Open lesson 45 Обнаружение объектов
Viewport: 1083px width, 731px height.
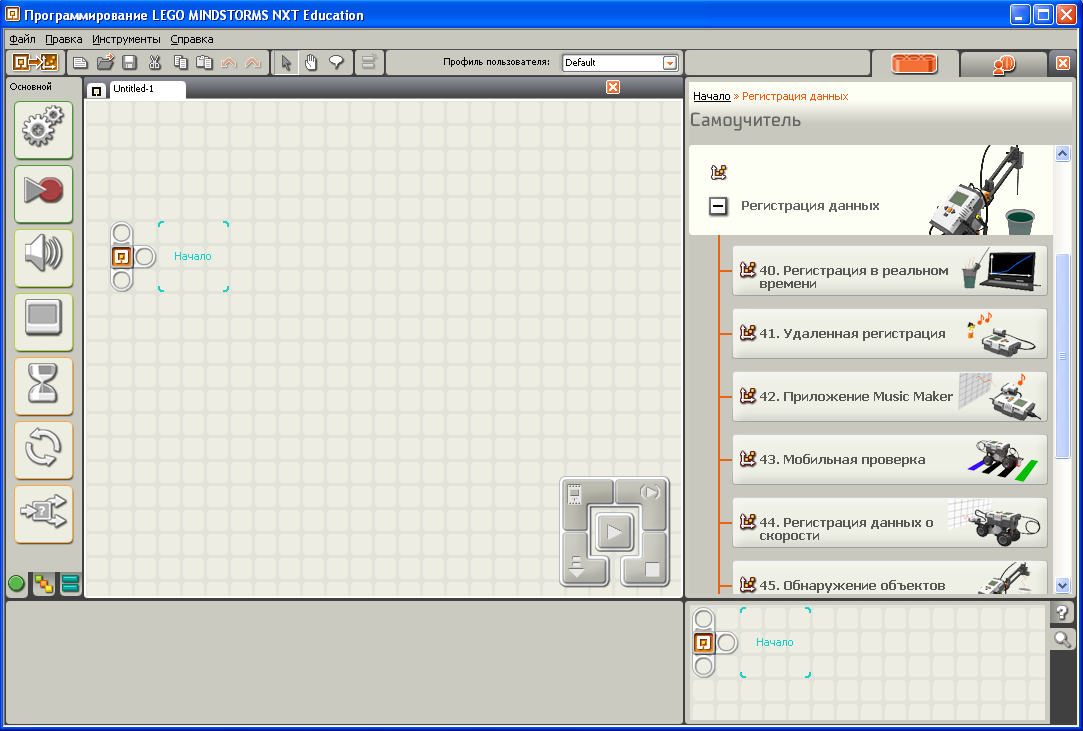coord(890,579)
